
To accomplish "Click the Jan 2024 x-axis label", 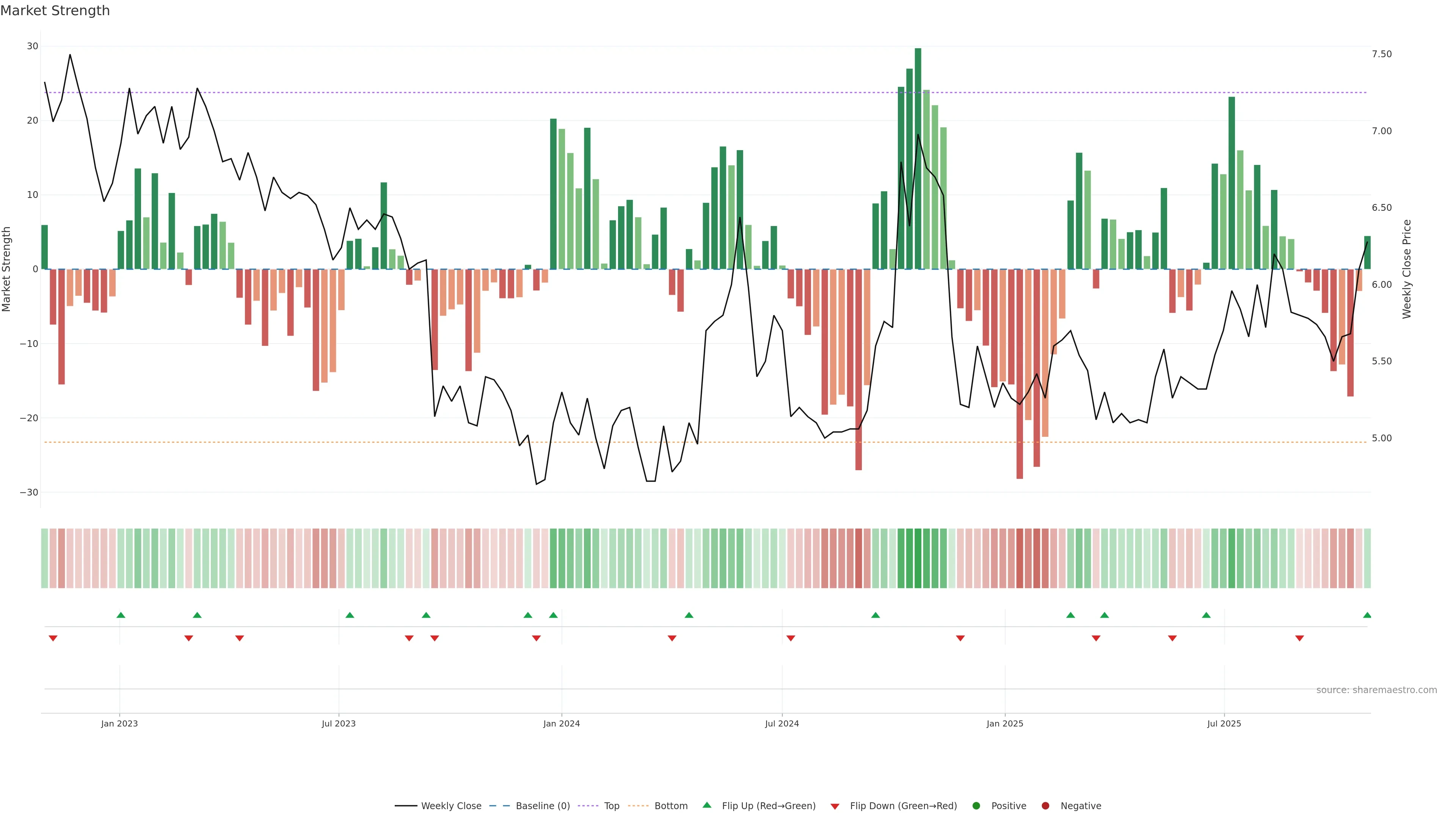I will click(x=561, y=723).
